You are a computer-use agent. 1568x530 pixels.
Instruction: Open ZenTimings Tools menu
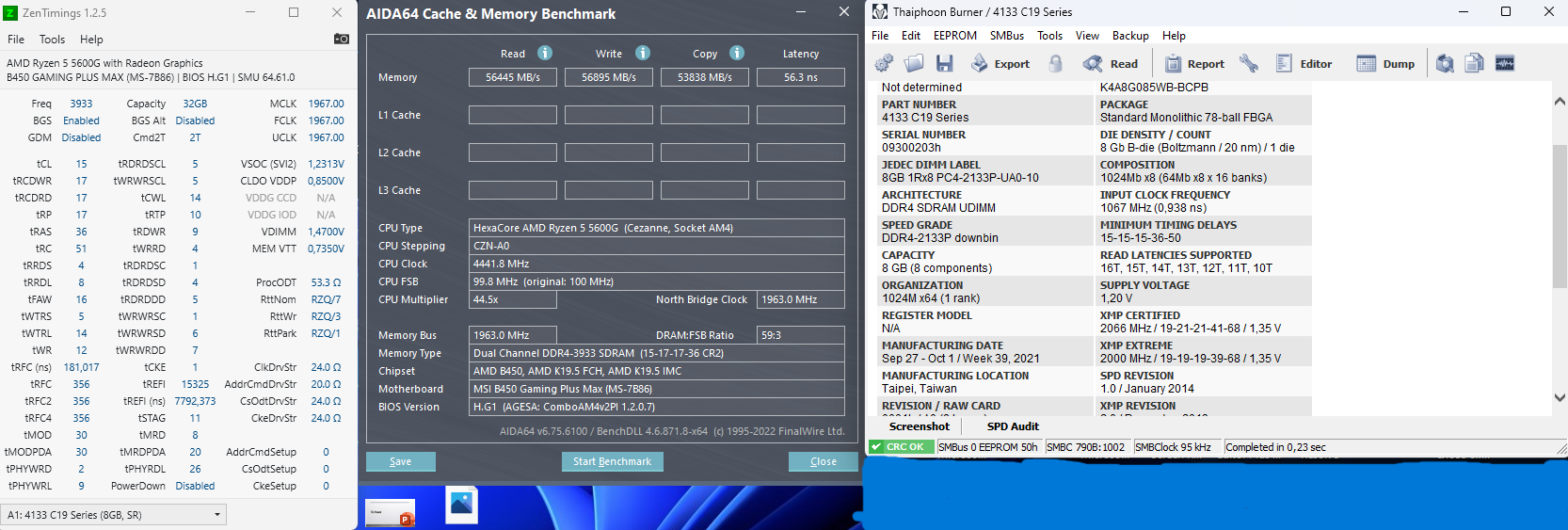(52, 40)
